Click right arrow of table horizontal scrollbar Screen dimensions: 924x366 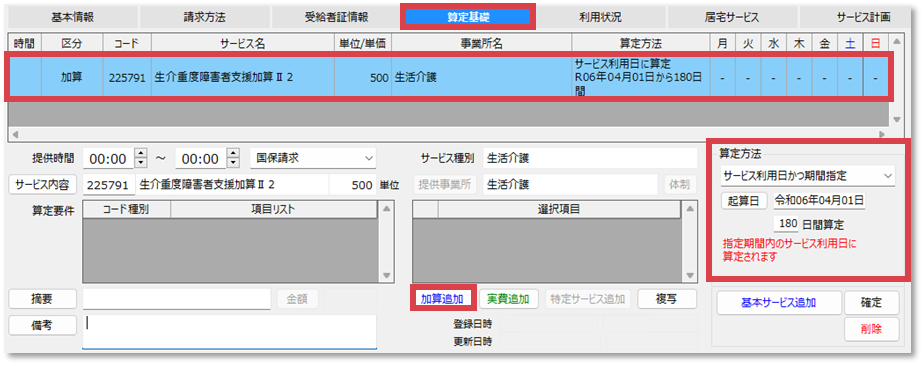coord(882,134)
